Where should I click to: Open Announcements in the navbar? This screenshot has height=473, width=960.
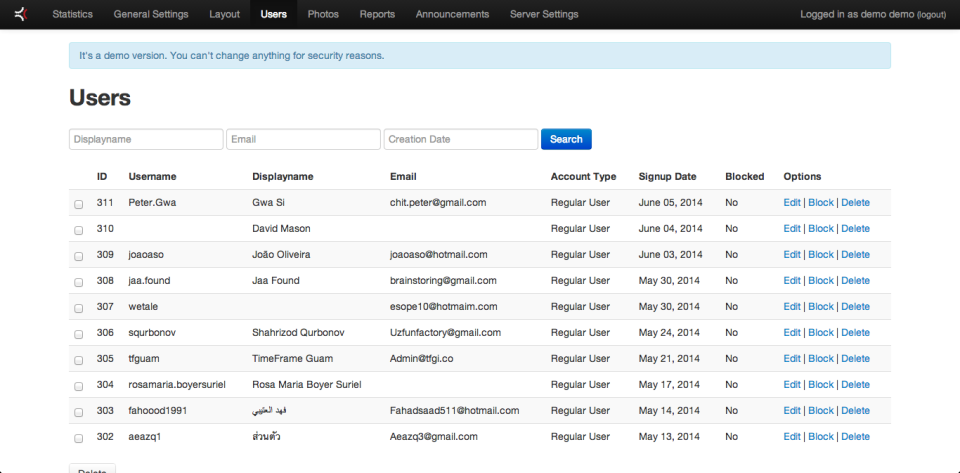452,14
